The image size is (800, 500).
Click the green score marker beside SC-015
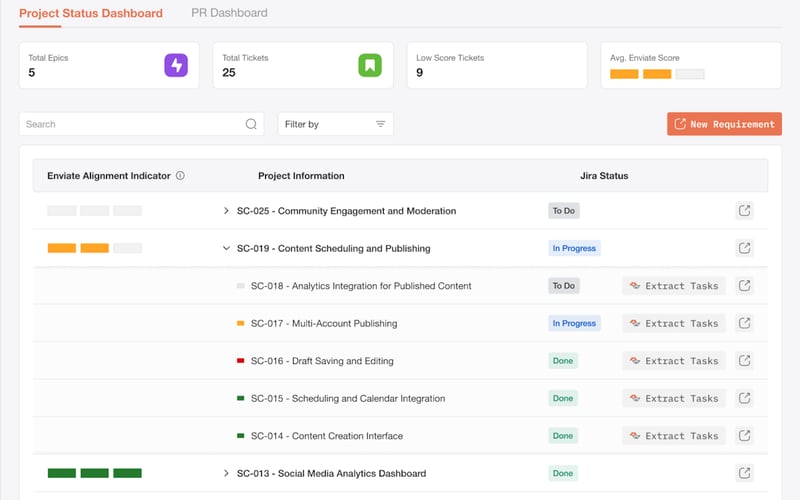(x=240, y=398)
